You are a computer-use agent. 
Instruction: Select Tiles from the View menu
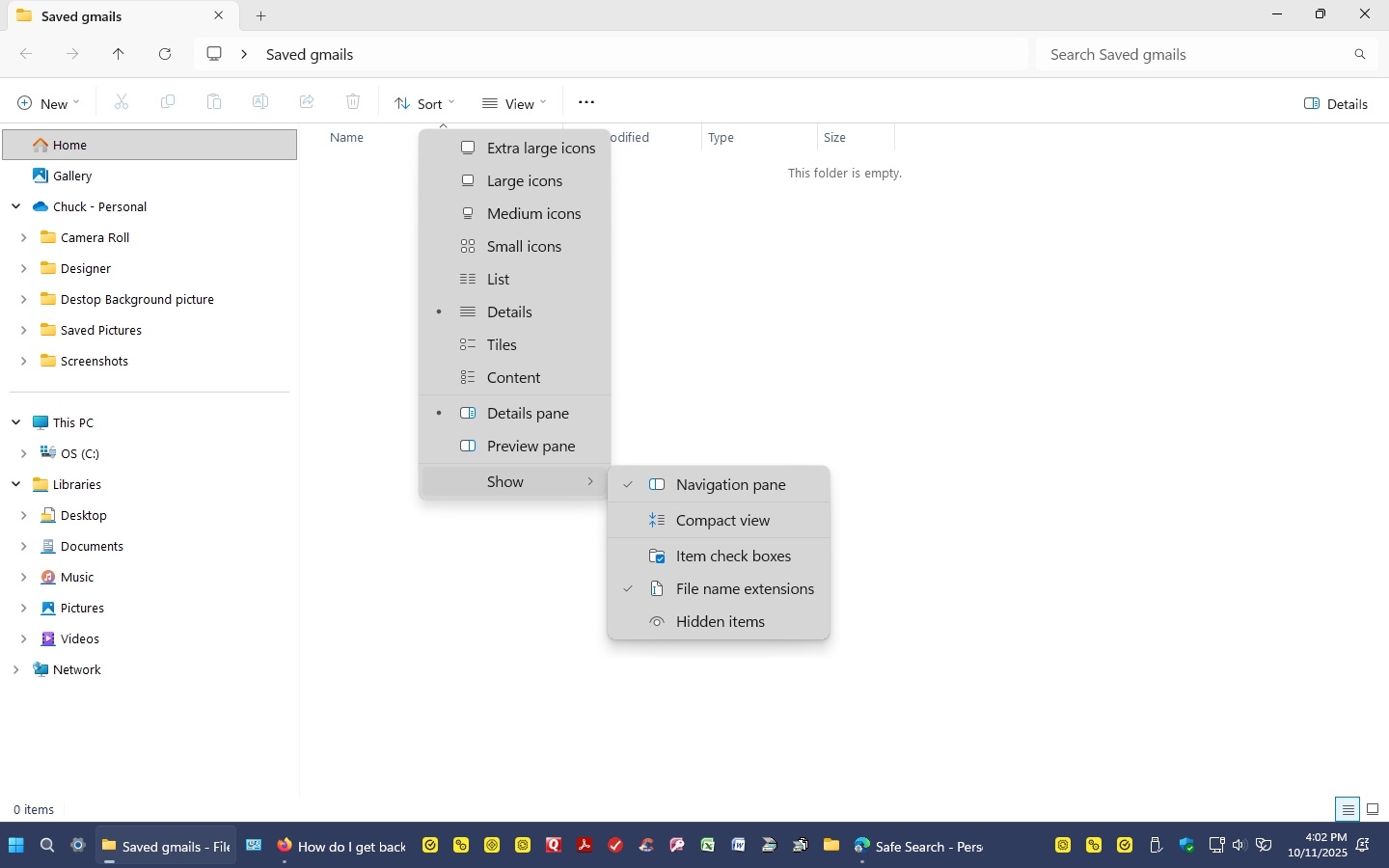pos(502,344)
